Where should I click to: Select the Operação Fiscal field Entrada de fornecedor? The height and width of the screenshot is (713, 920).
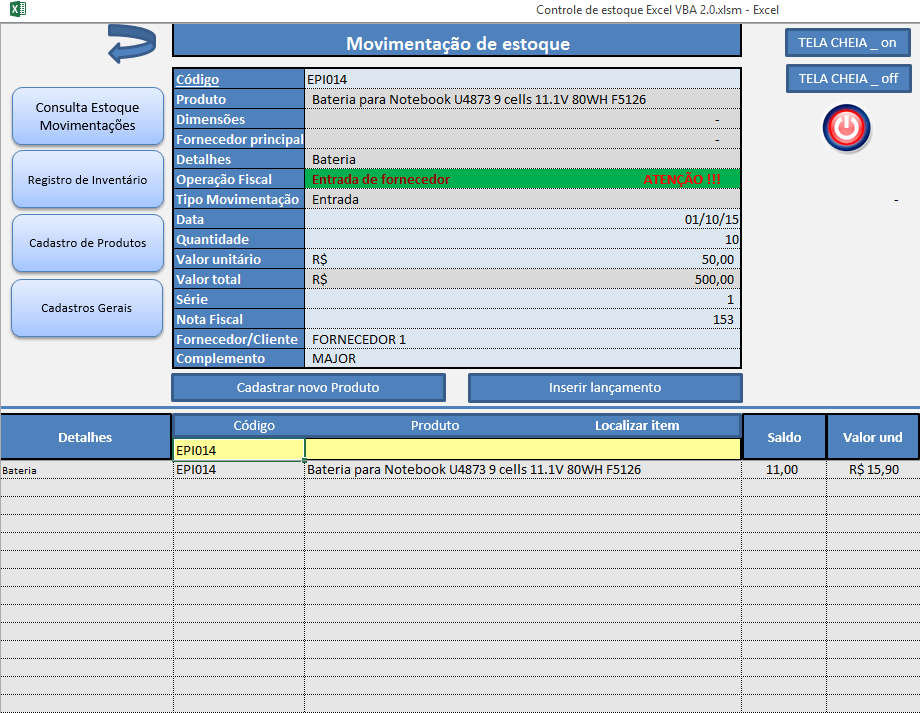point(522,179)
